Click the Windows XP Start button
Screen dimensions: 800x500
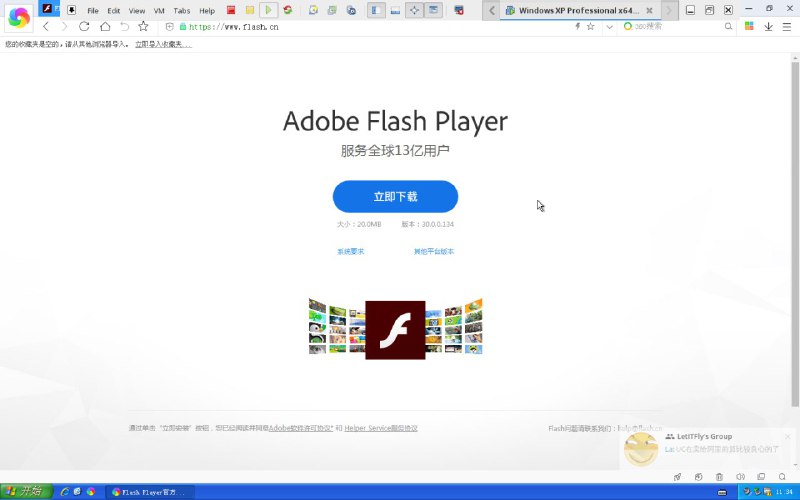(26, 491)
